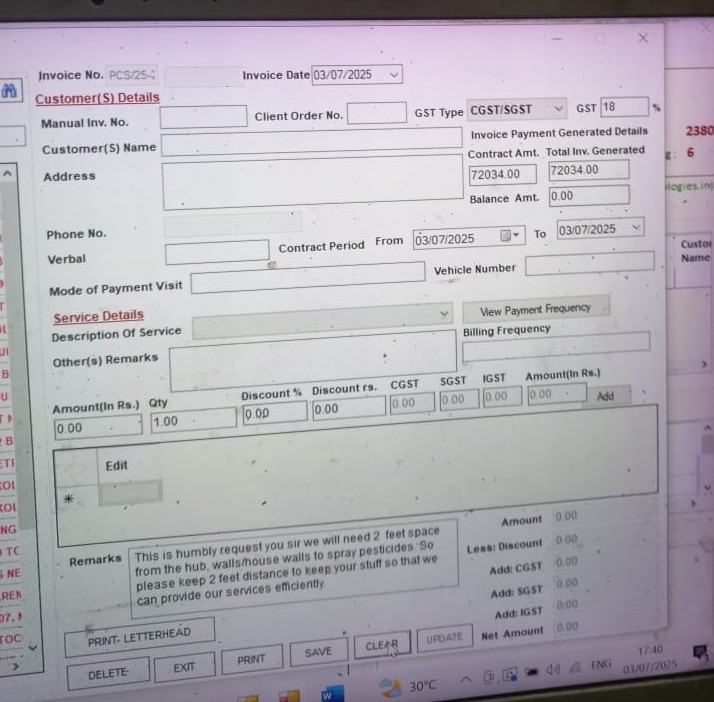
Task: Click the left Amount(In Rs.) field beside Qty
Action: (x=98, y=427)
